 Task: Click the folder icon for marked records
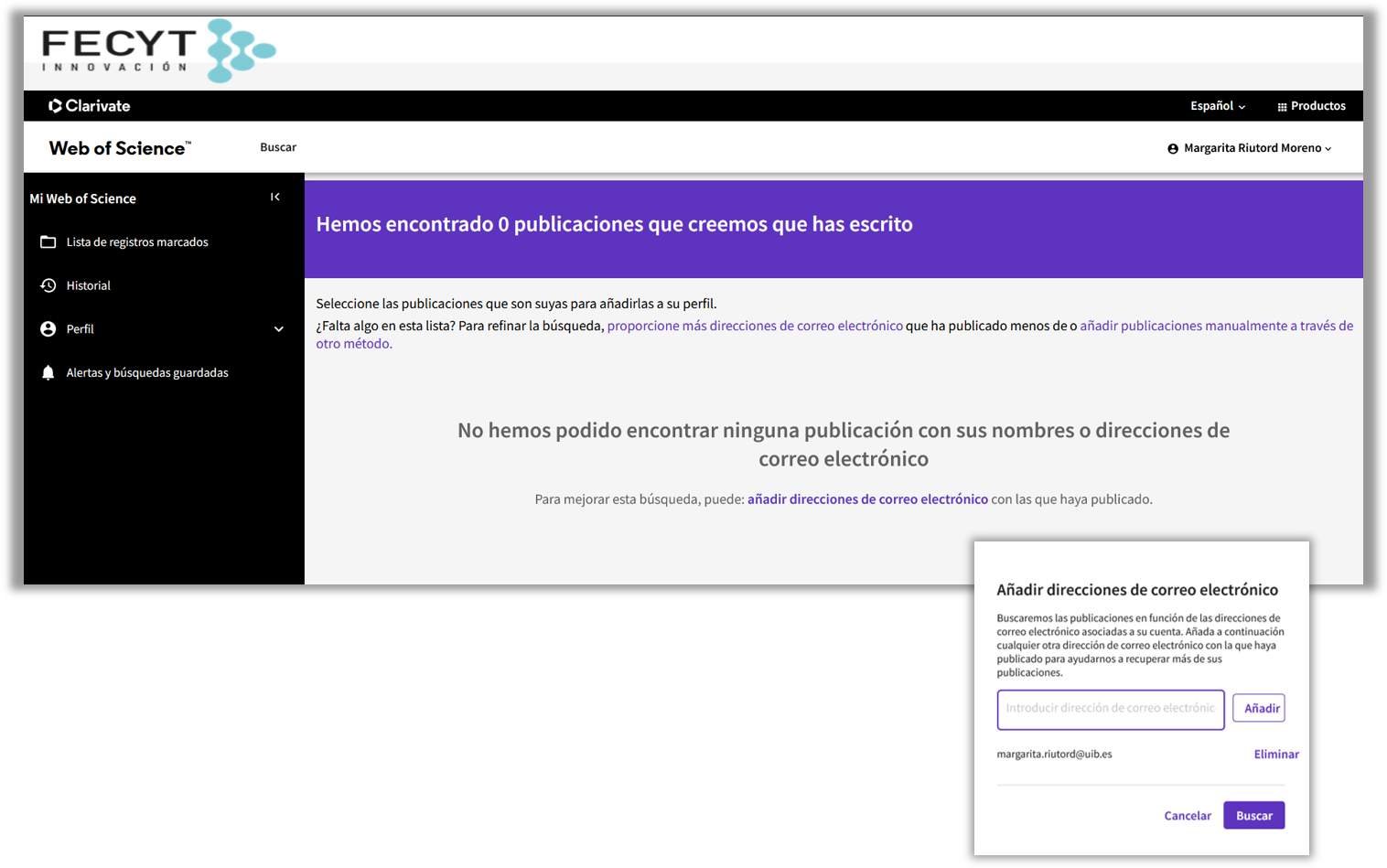tap(48, 242)
